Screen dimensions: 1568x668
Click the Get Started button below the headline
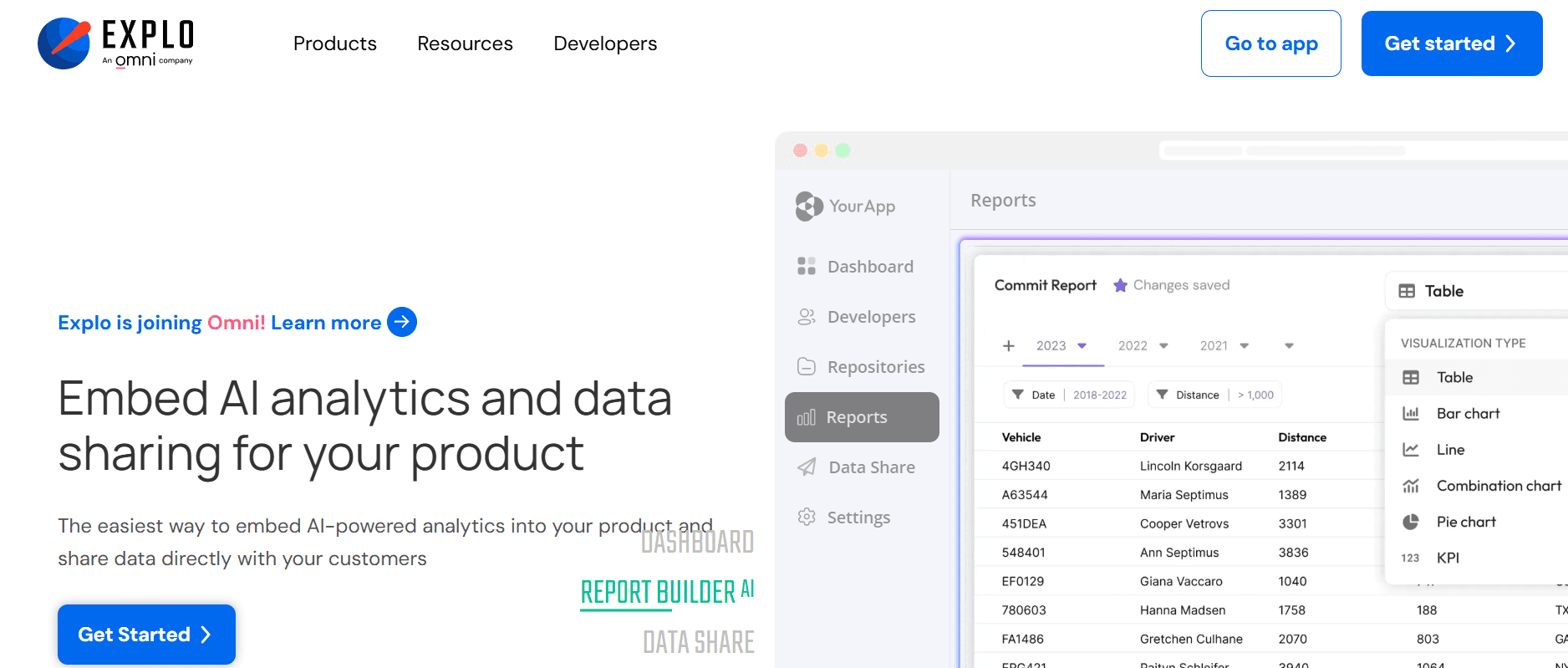click(x=146, y=635)
